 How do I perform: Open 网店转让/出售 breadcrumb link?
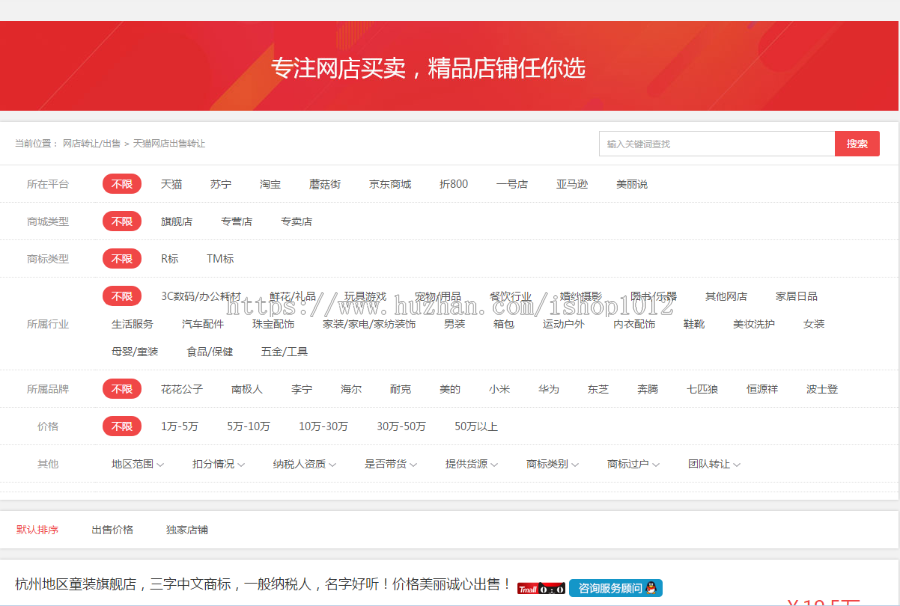[92, 143]
